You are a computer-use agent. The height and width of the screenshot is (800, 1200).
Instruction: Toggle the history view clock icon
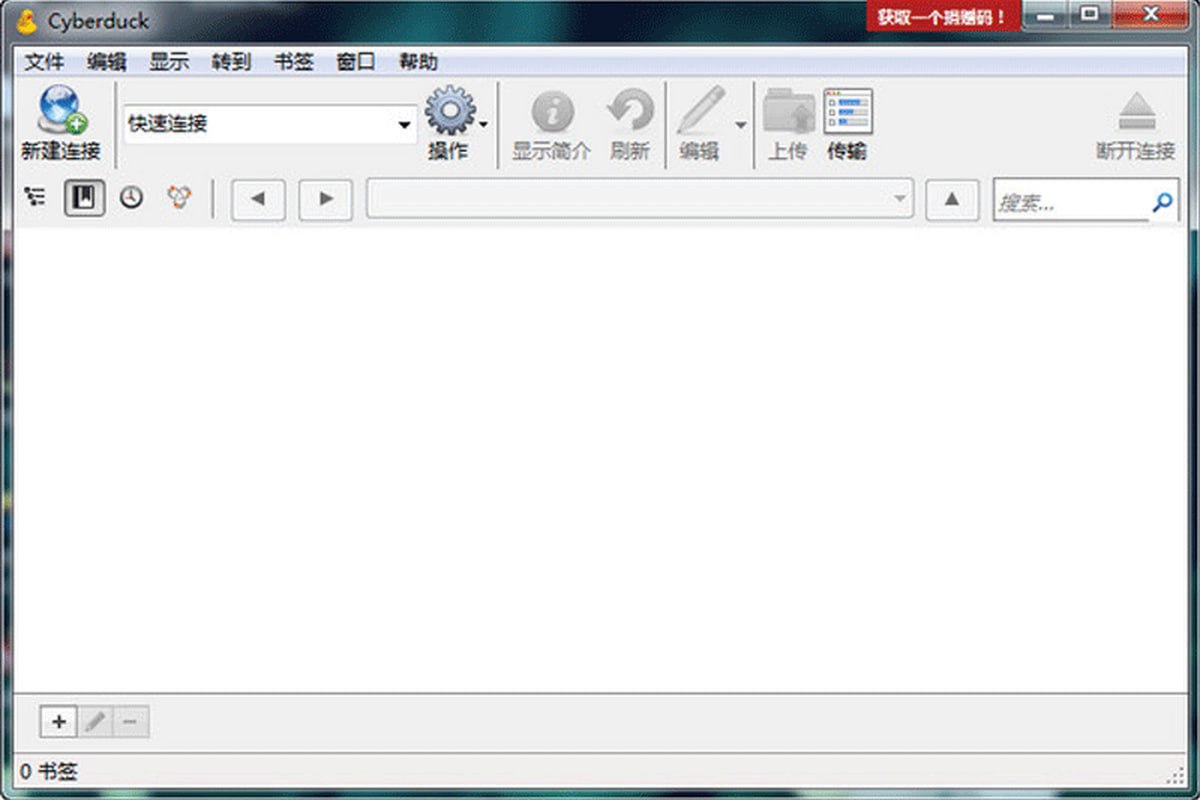(130, 197)
